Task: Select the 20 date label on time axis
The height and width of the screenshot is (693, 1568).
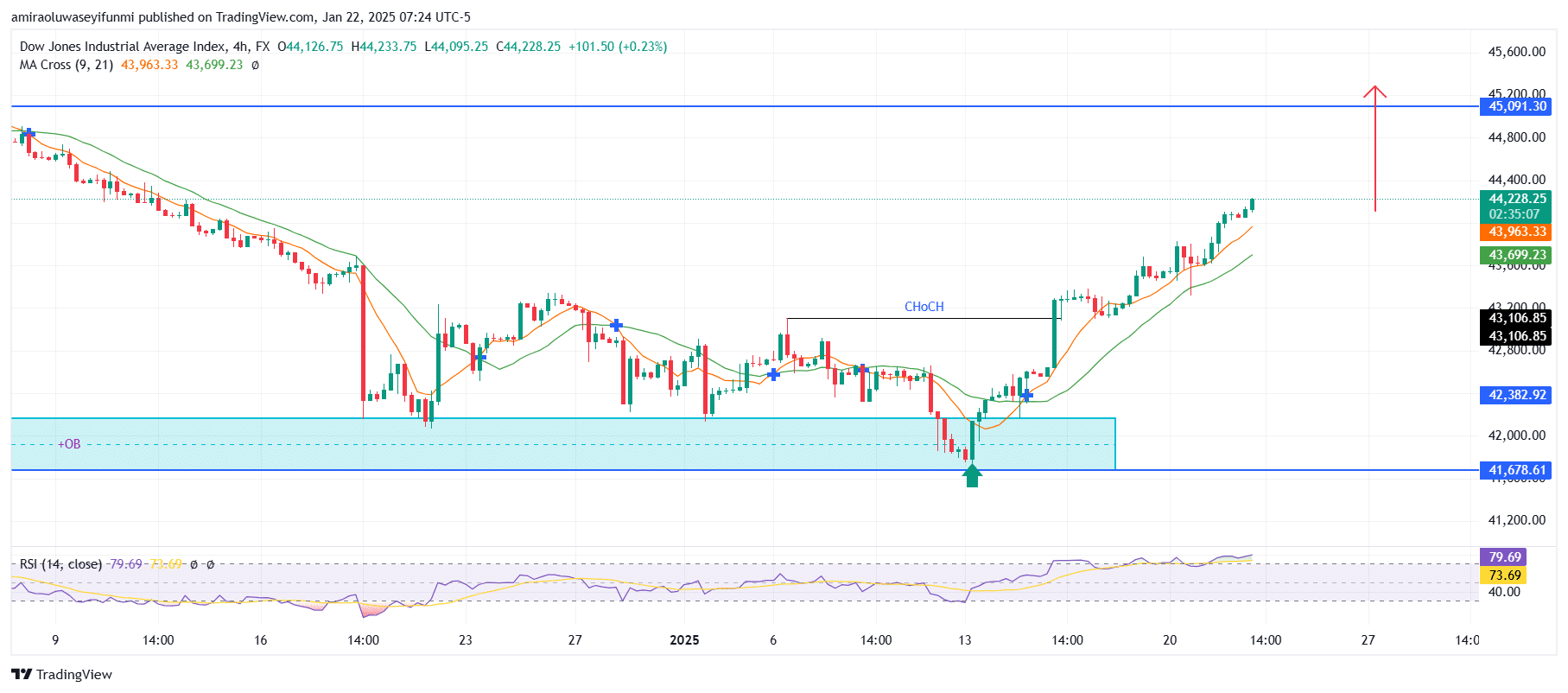Action: [1170, 640]
